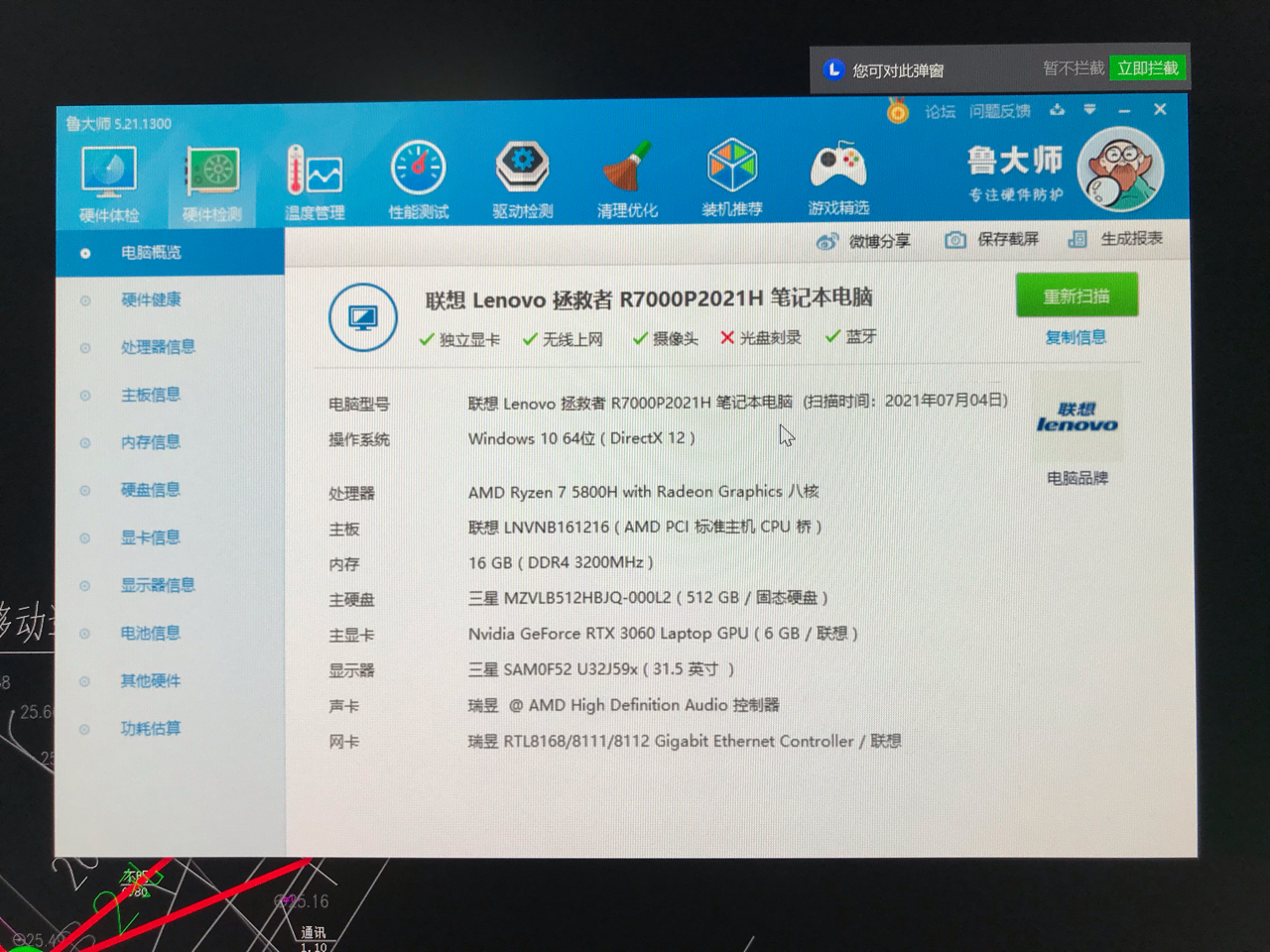Viewport: 1270px width, 952px height.
Task: Click the 摄像头 checkmark item
Action: click(665, 338)
